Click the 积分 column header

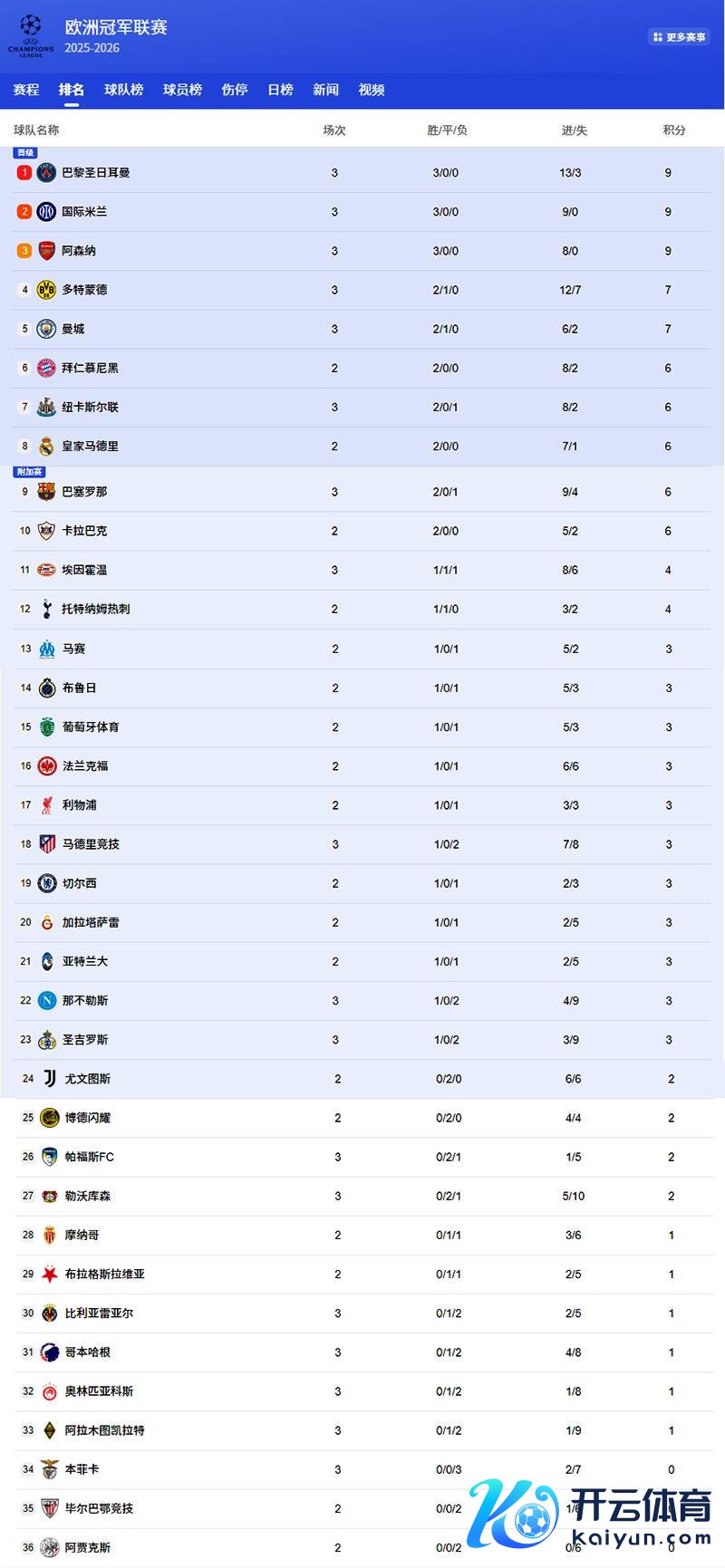pos(673,130)
